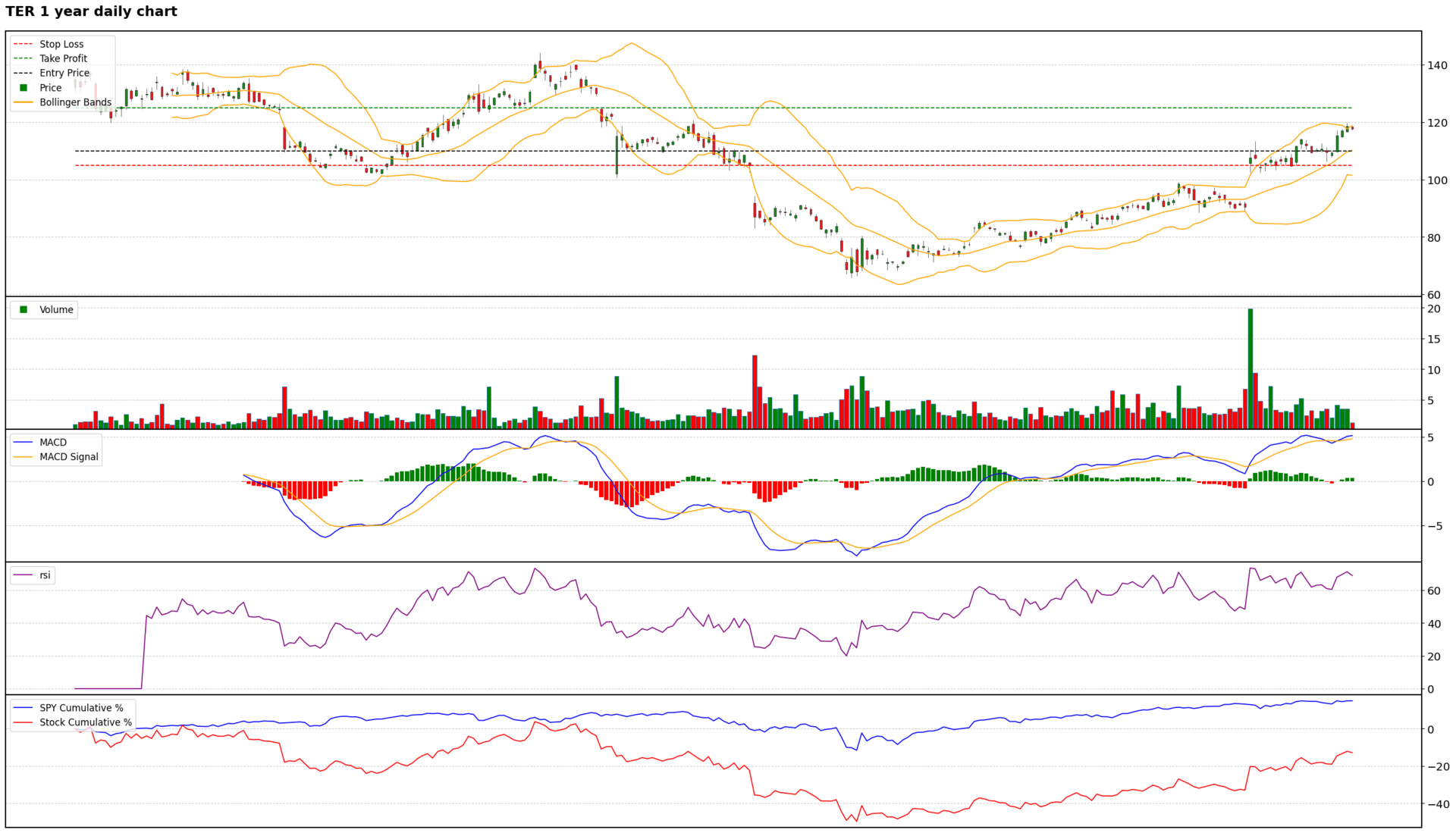Click the orange Bollinger Bands legend line
The image size is (1456, 833).
24,102
